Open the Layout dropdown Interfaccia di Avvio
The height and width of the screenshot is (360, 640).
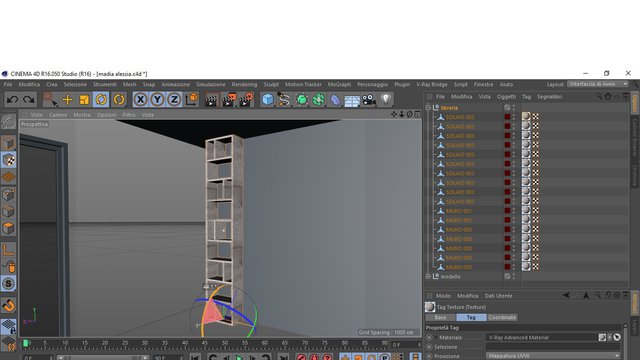click(598, 84)
